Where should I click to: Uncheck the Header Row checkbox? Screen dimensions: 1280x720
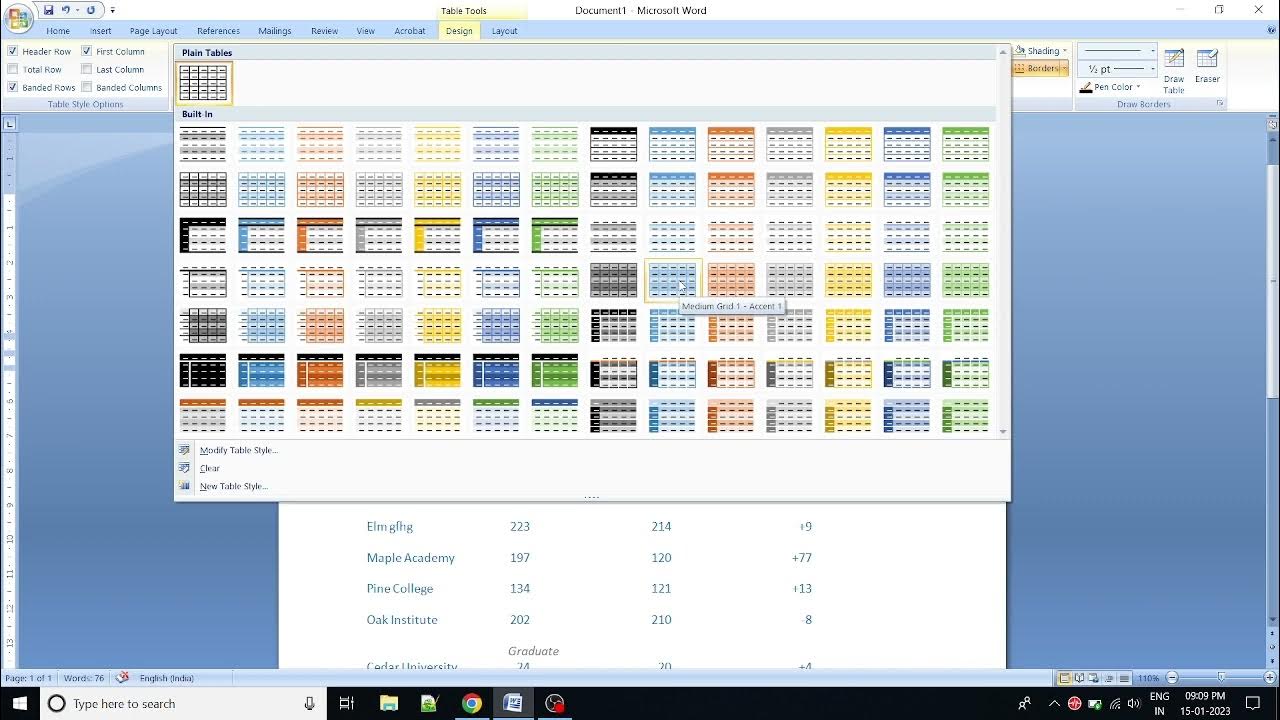pos(13,51)
